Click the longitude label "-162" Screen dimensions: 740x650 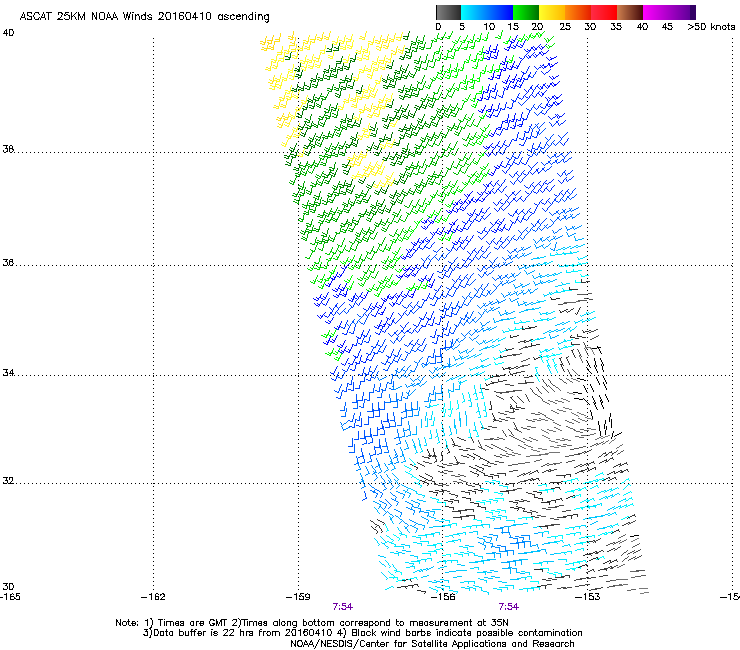click(153, 597)
